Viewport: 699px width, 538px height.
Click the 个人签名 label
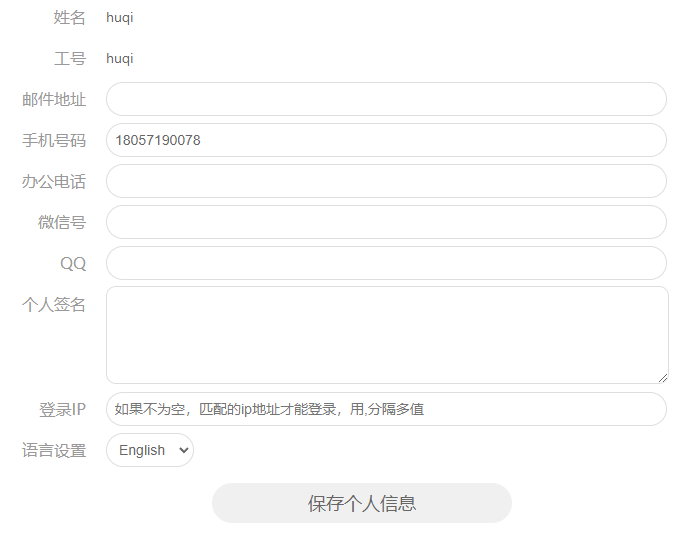point(54,305)
